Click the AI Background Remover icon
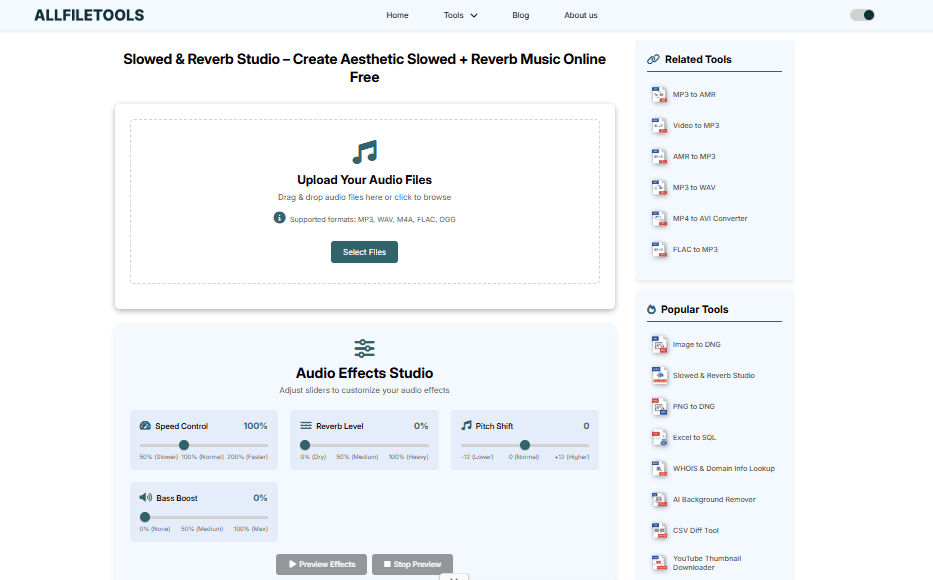This screenshot has width=933, height=580. pos(659,500)
